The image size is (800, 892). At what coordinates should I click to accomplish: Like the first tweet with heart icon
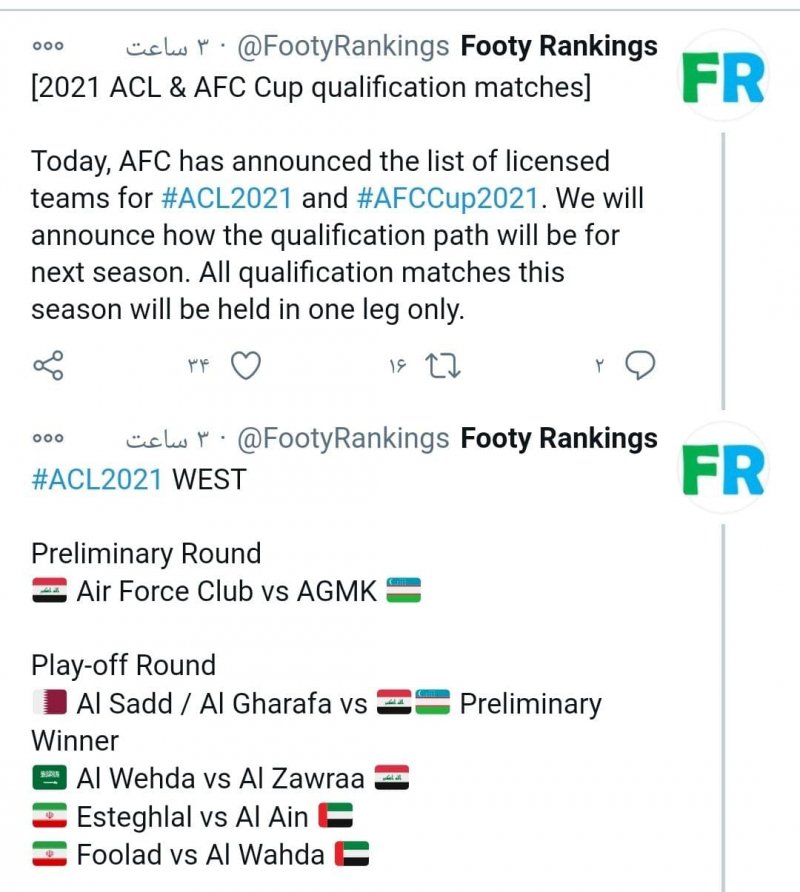coord(246,366)
